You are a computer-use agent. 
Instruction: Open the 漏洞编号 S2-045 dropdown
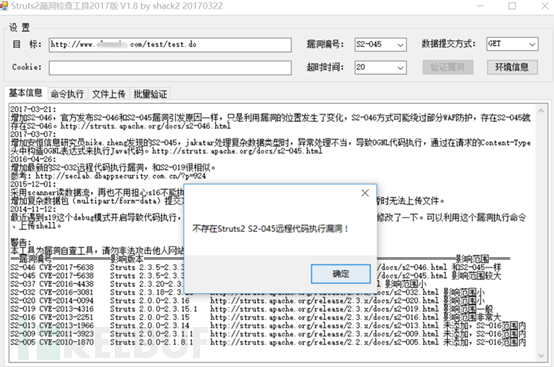(381, 45)
